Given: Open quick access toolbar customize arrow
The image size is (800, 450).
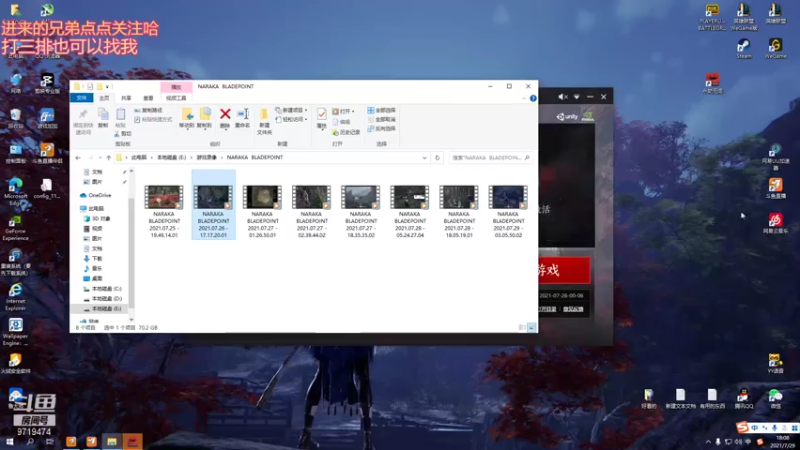Looking at the screenshot, I should (x=107, y=87).
